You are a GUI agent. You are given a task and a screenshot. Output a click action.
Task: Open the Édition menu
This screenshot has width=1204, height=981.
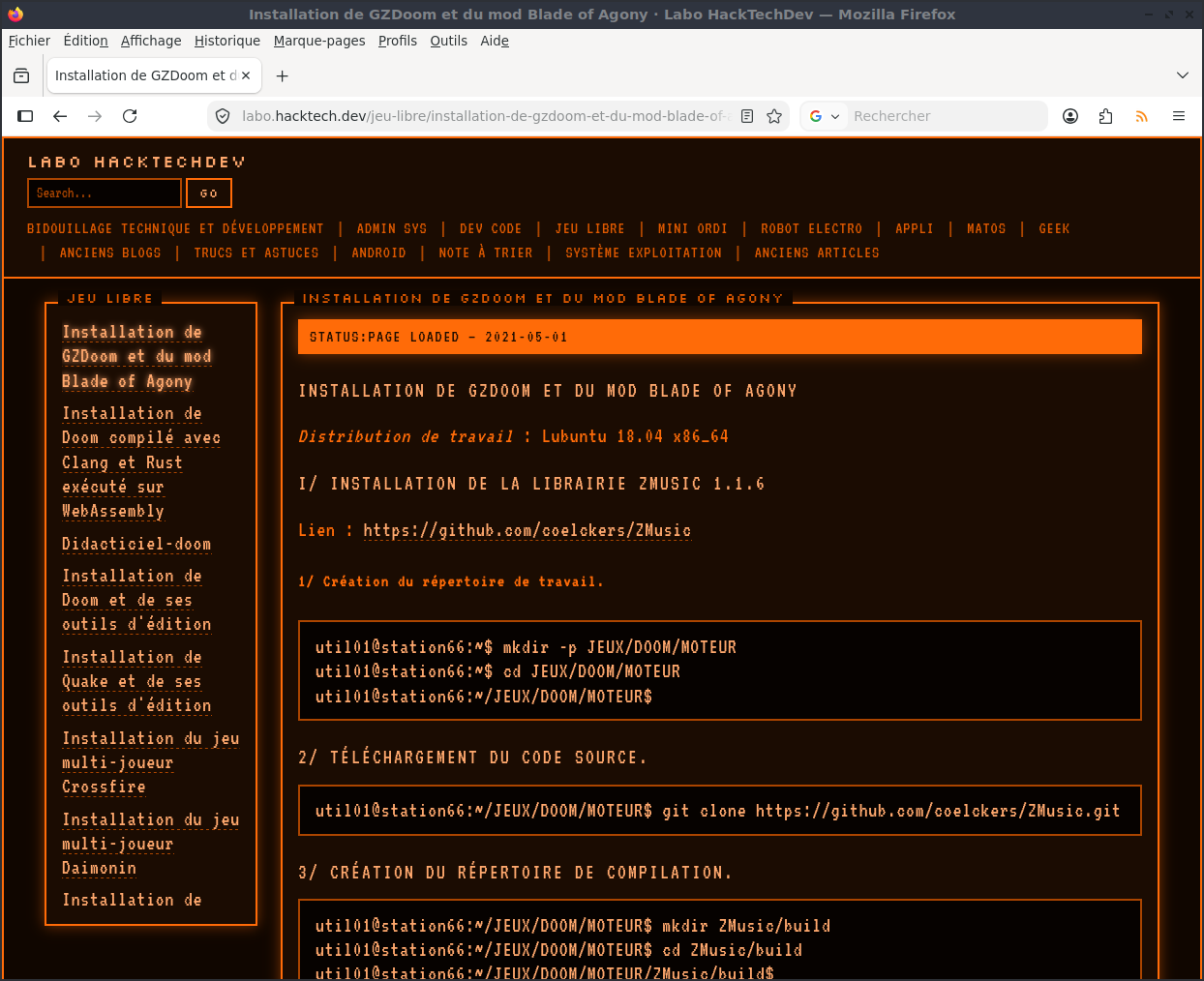pos(85,41)
